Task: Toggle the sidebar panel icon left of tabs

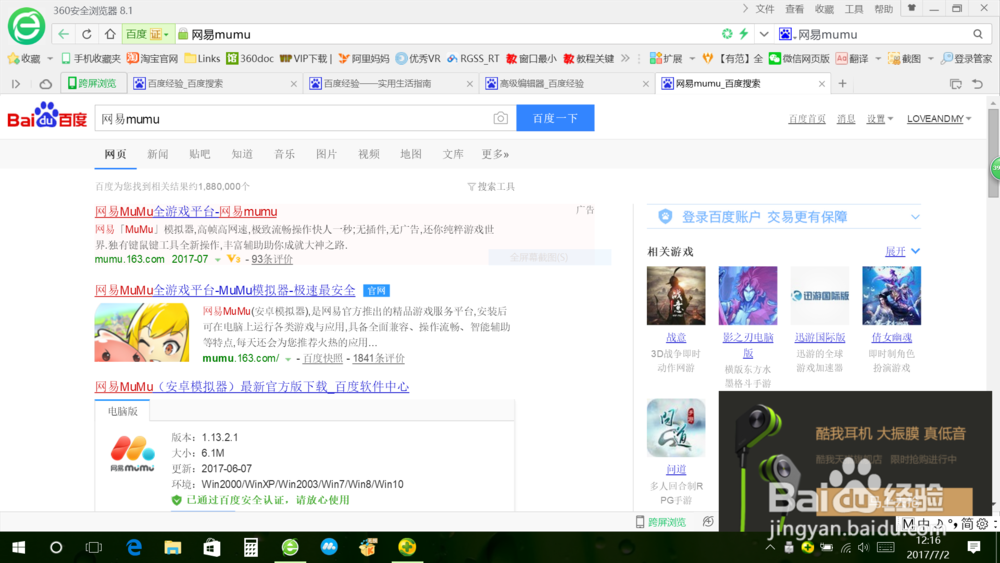Action: click(x=16, y=84)
